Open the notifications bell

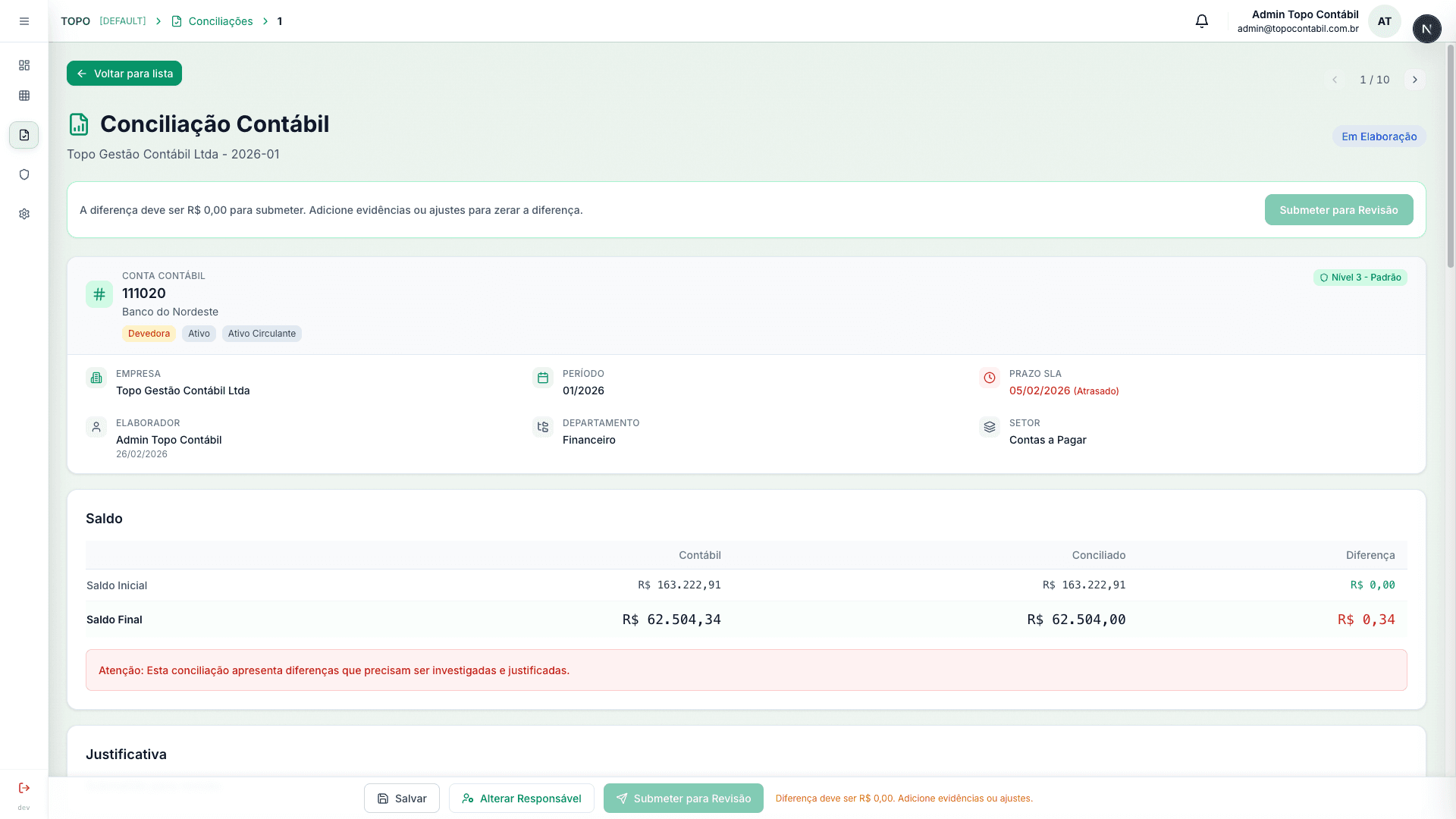click(1202, 21)
